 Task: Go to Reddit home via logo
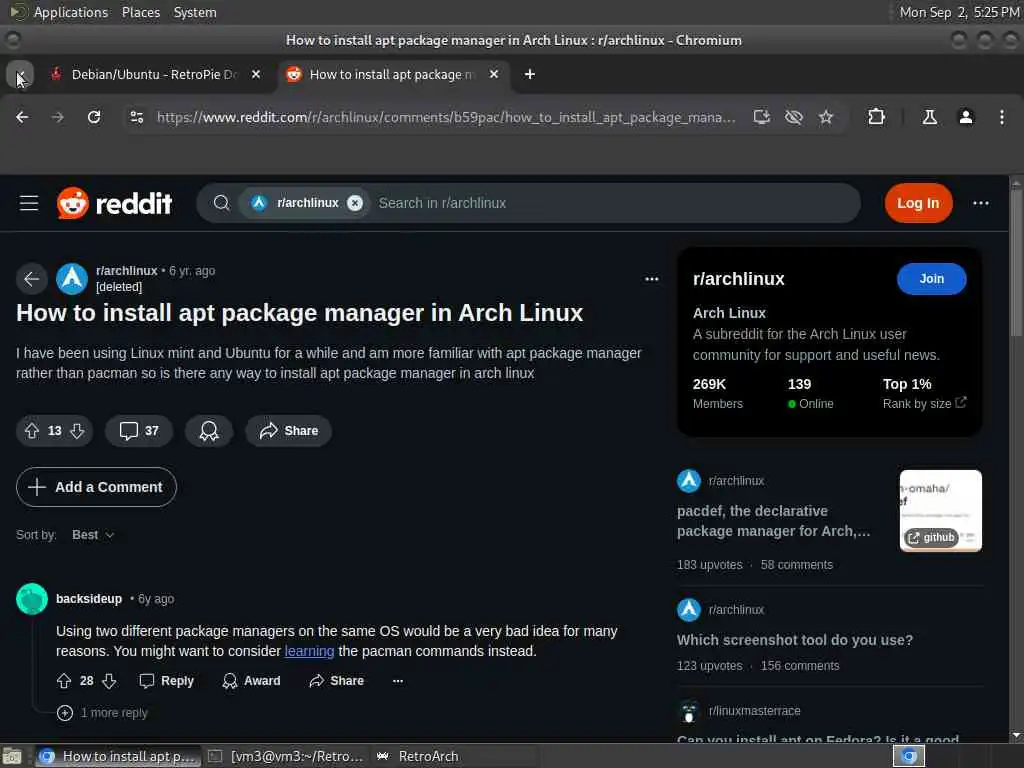click(x=115, y=203)
